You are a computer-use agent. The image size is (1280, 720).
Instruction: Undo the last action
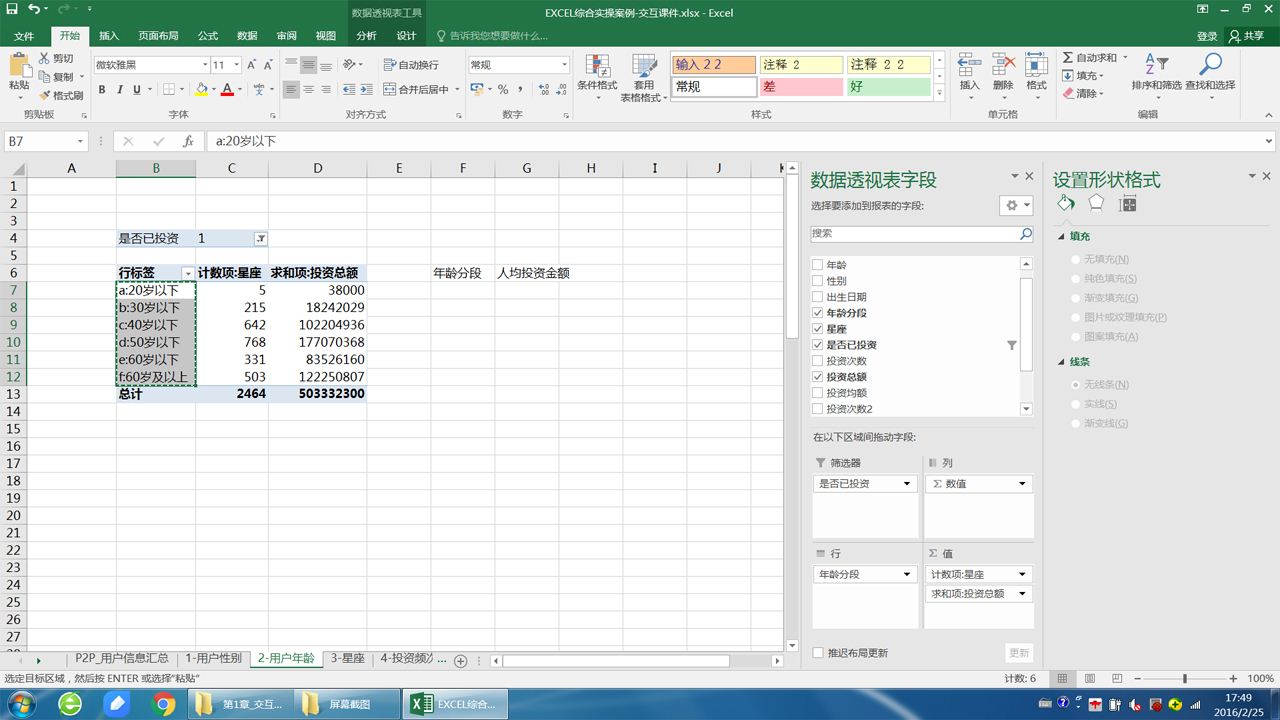tap(34, 10)
